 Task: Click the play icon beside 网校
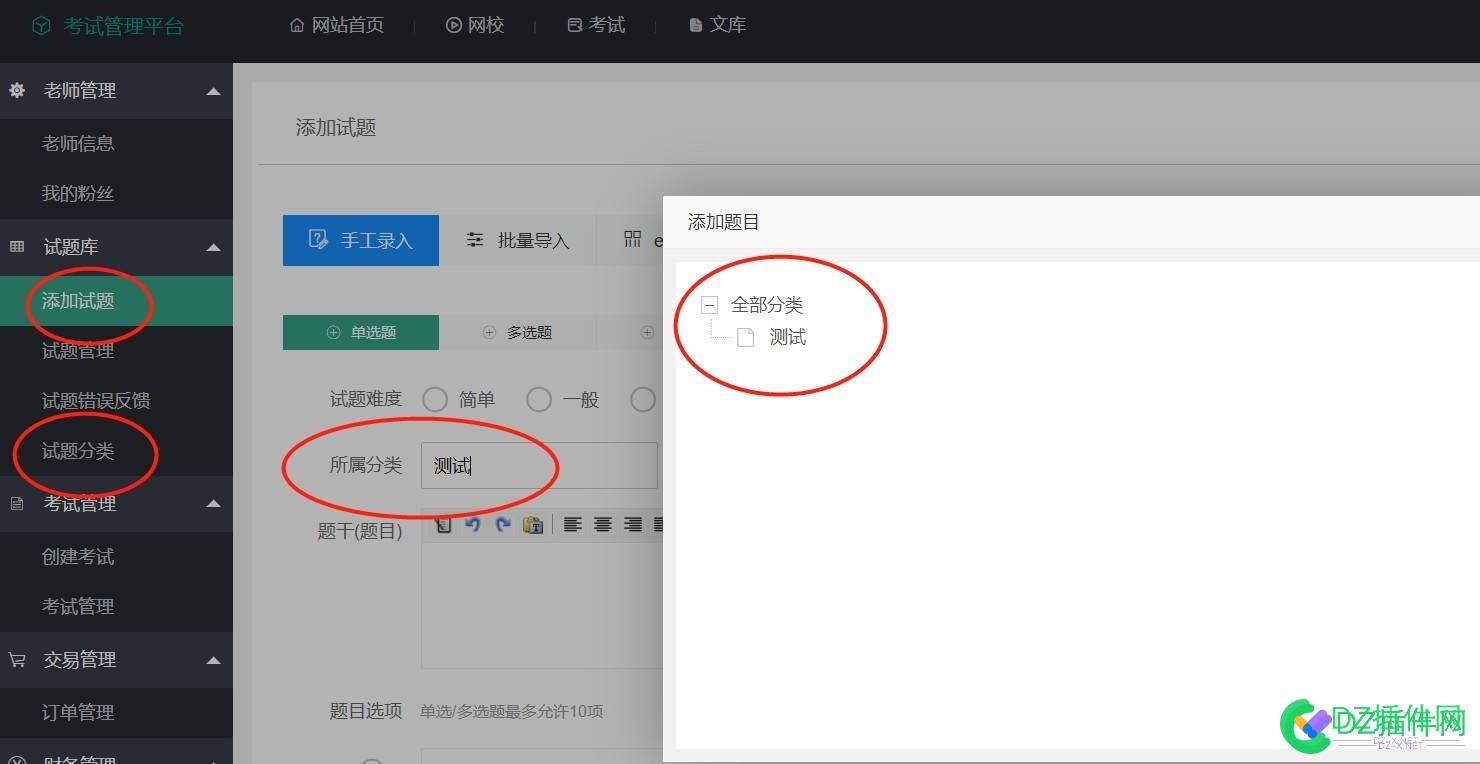click(x=454, y=25)
